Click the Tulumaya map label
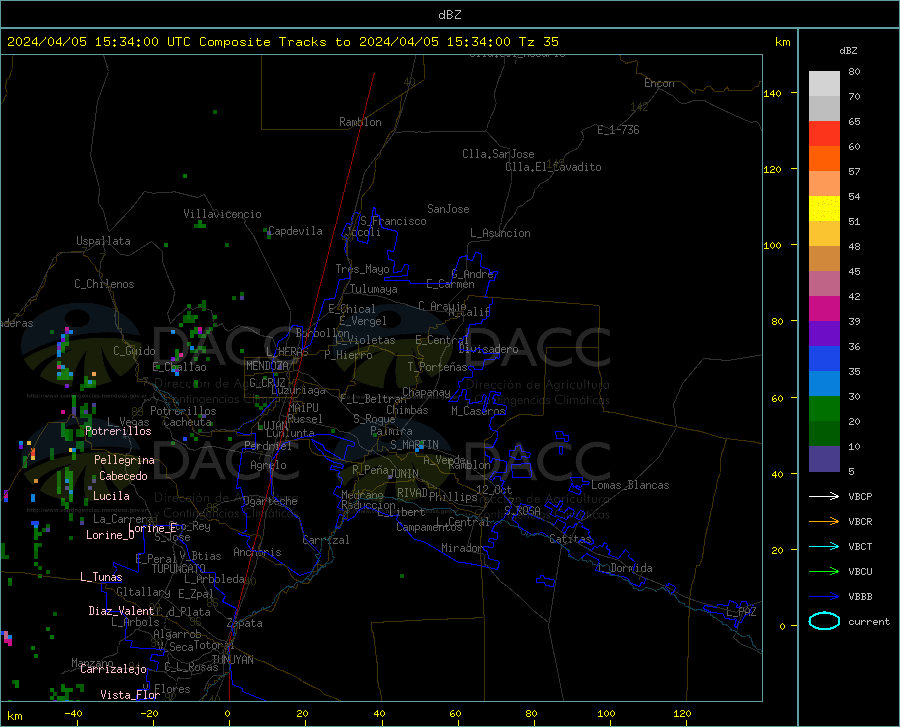The image size is (900, 727). tap(374, 289)
